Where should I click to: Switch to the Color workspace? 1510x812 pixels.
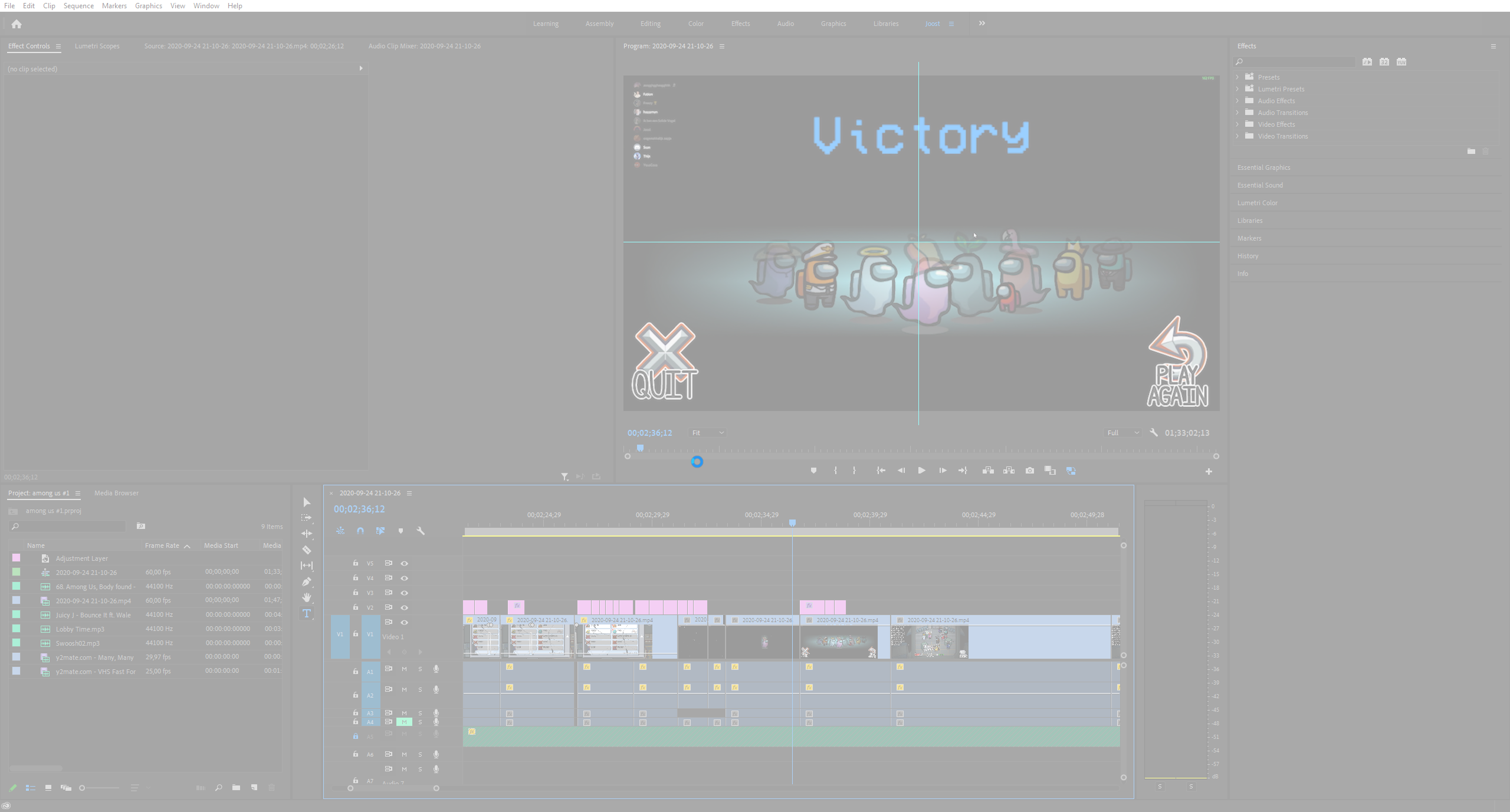coord(695,24)
